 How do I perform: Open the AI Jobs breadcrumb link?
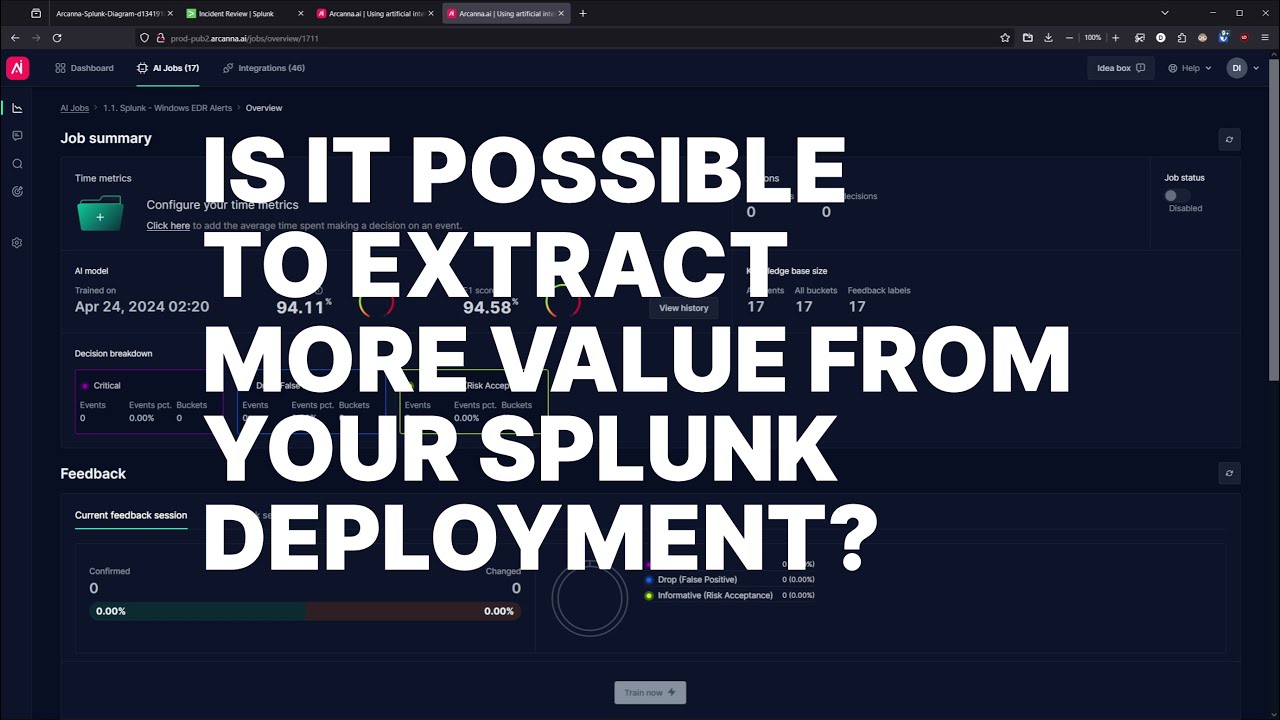click(x=74, y=108)
